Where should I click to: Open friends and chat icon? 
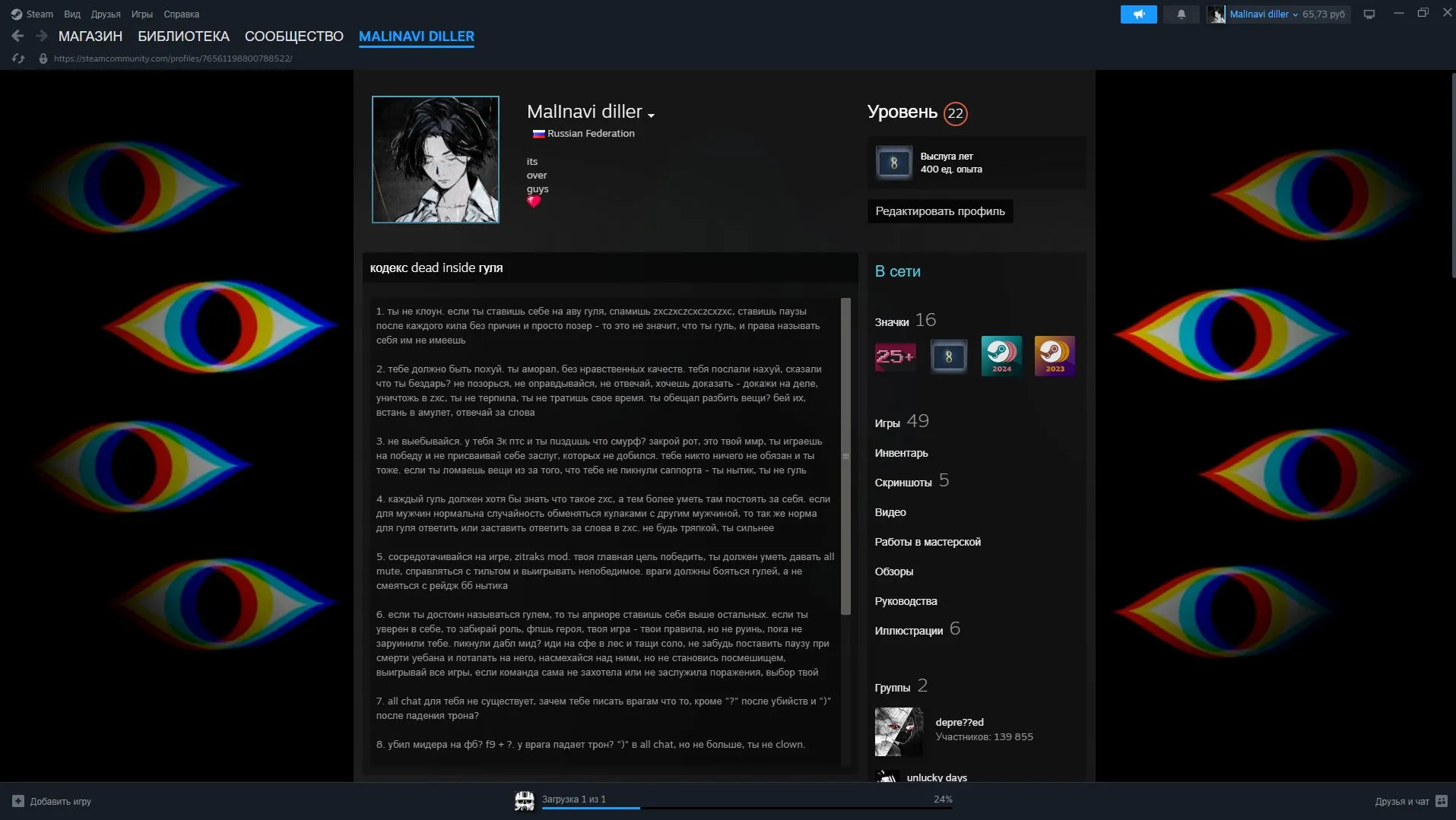click(x=1441, y=801)
